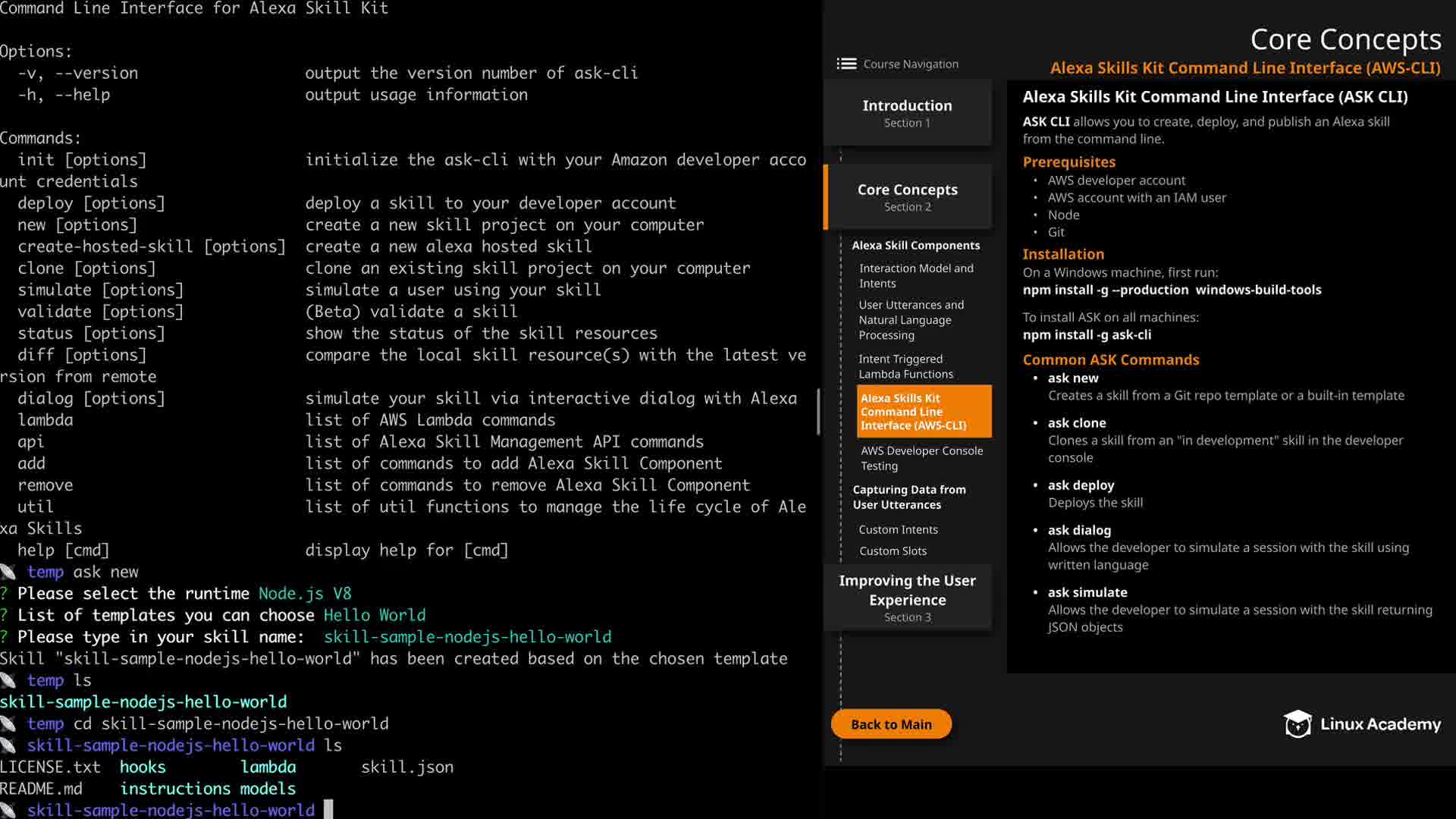This screenshot has width=1456, height=819.
Task: Open Interaction Model and Intents lesson
Action: (916, 275)
